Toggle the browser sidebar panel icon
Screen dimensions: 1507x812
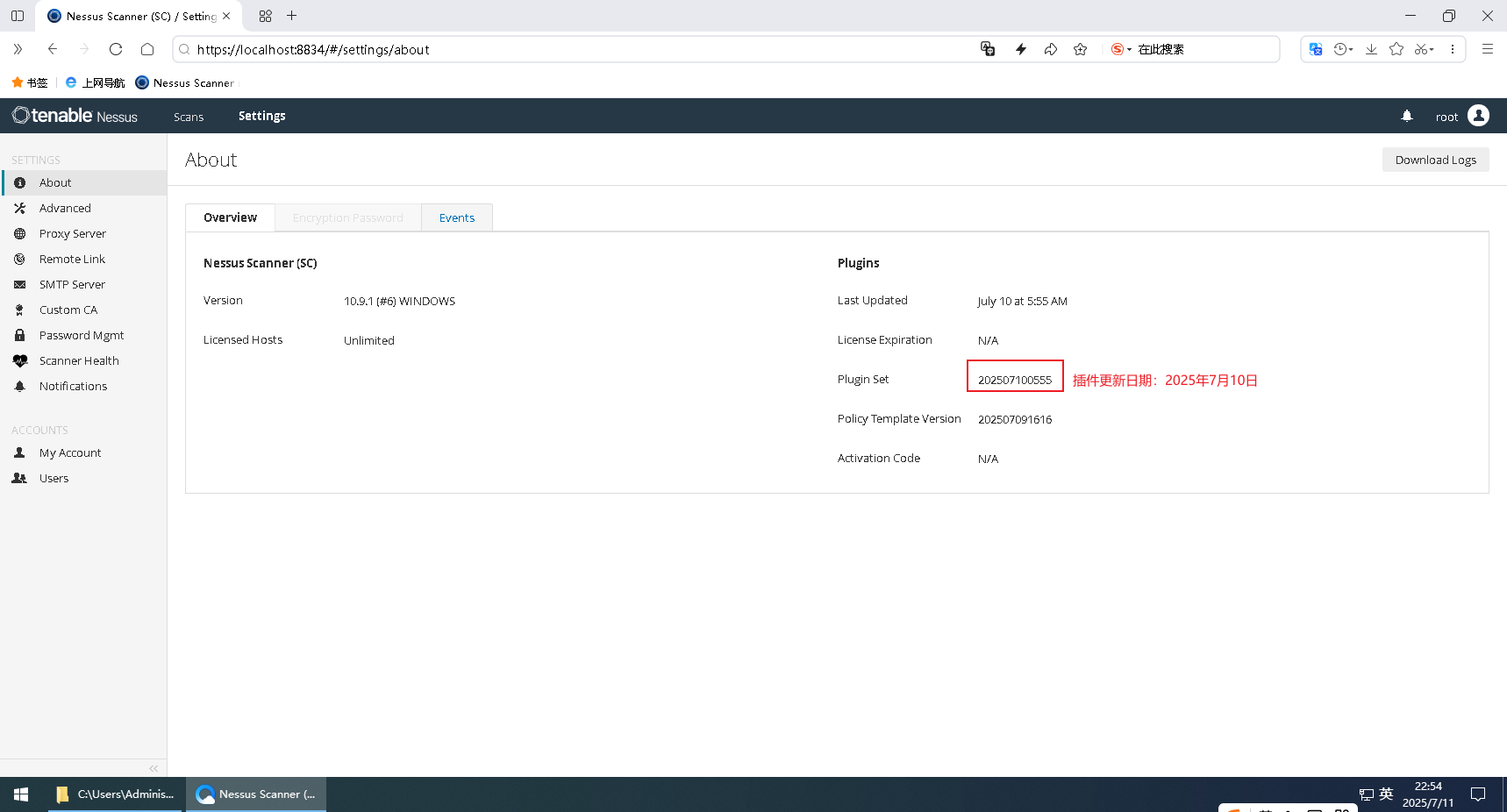pos(18,16)
